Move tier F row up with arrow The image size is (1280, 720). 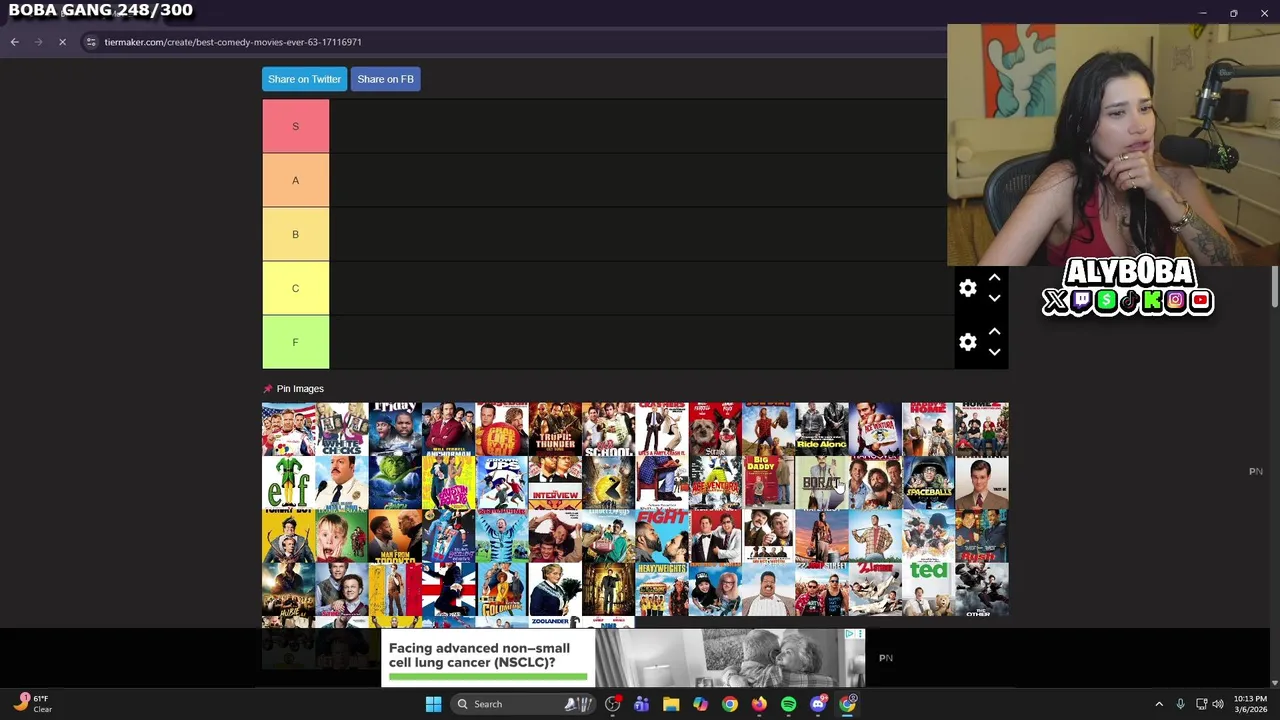(994, 332)
